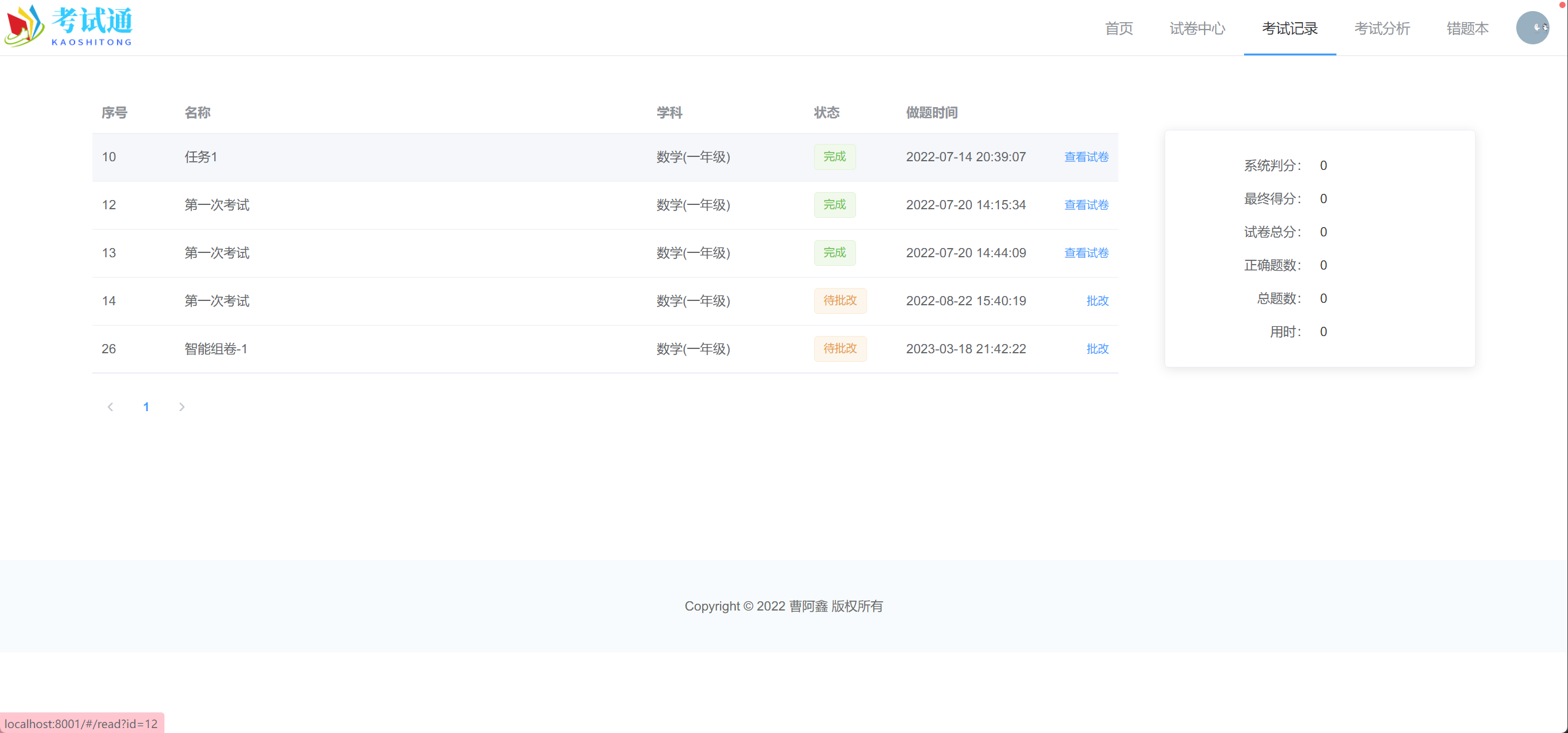This screenshot has width=1568, height=733.
Task: Click the 待批改 badge on row 14
Action: point(840,300)
